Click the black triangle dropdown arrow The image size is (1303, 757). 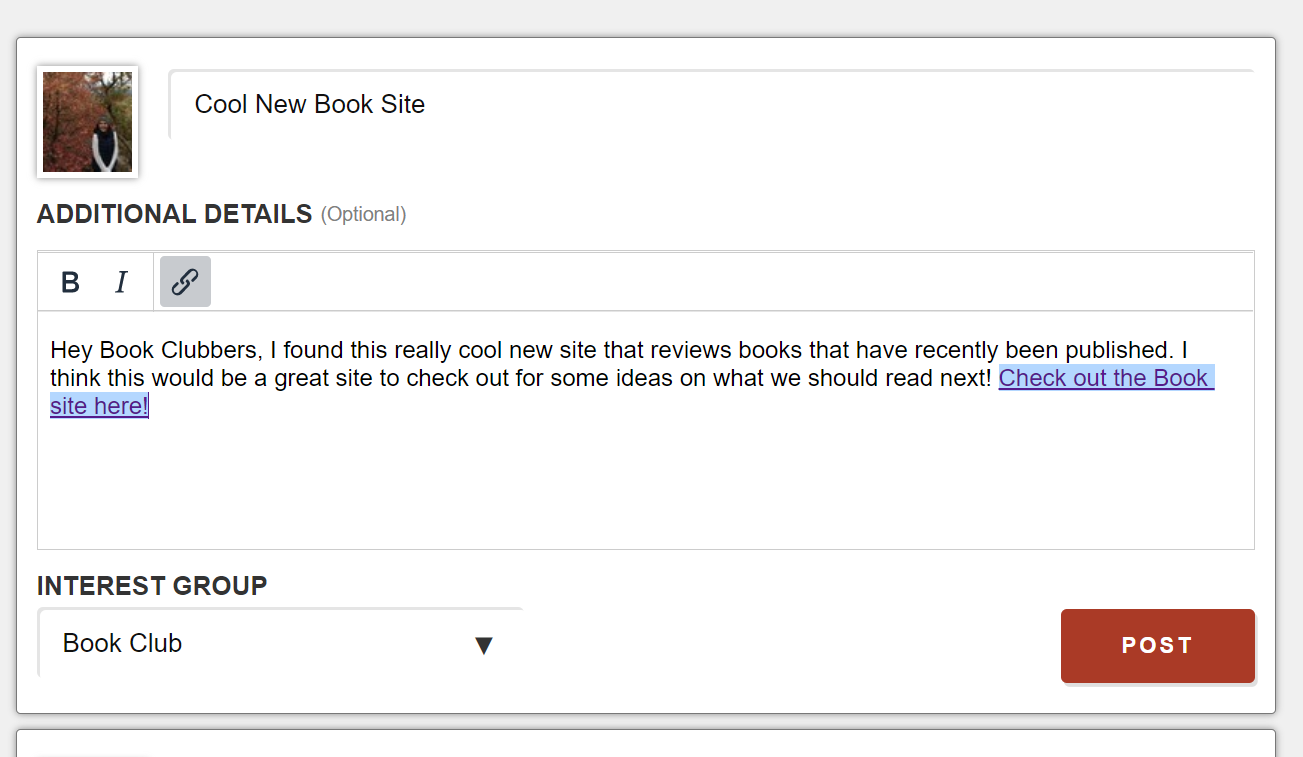pyautogui.click(x=484, y=646)
